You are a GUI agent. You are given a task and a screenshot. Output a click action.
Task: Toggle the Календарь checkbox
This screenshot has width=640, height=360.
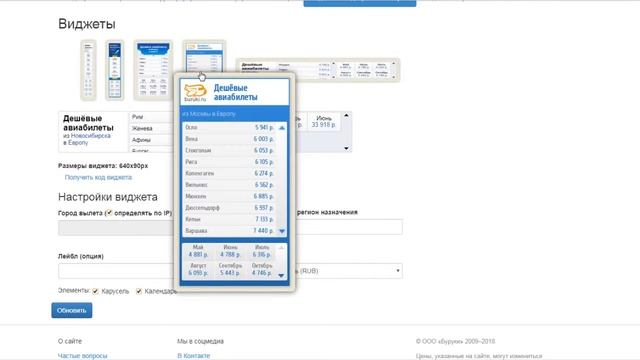click(x=139, y=291)
